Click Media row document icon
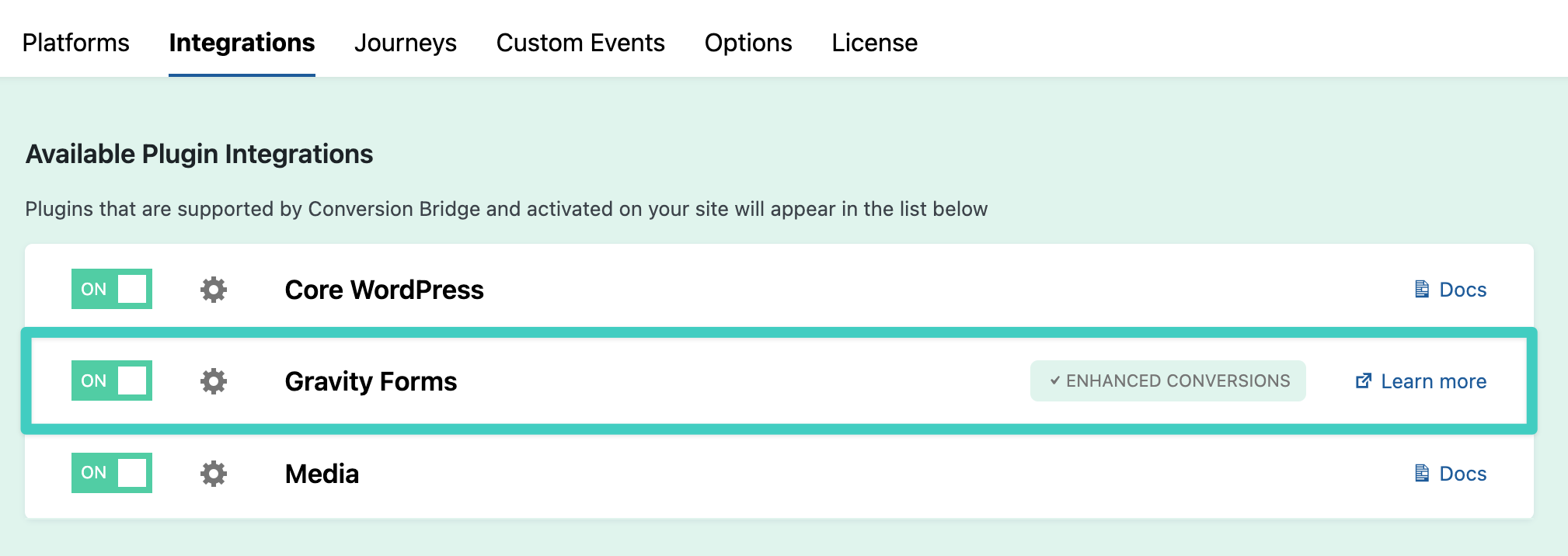This screenshot has height=556, width=1568. tap(1422, 474)
